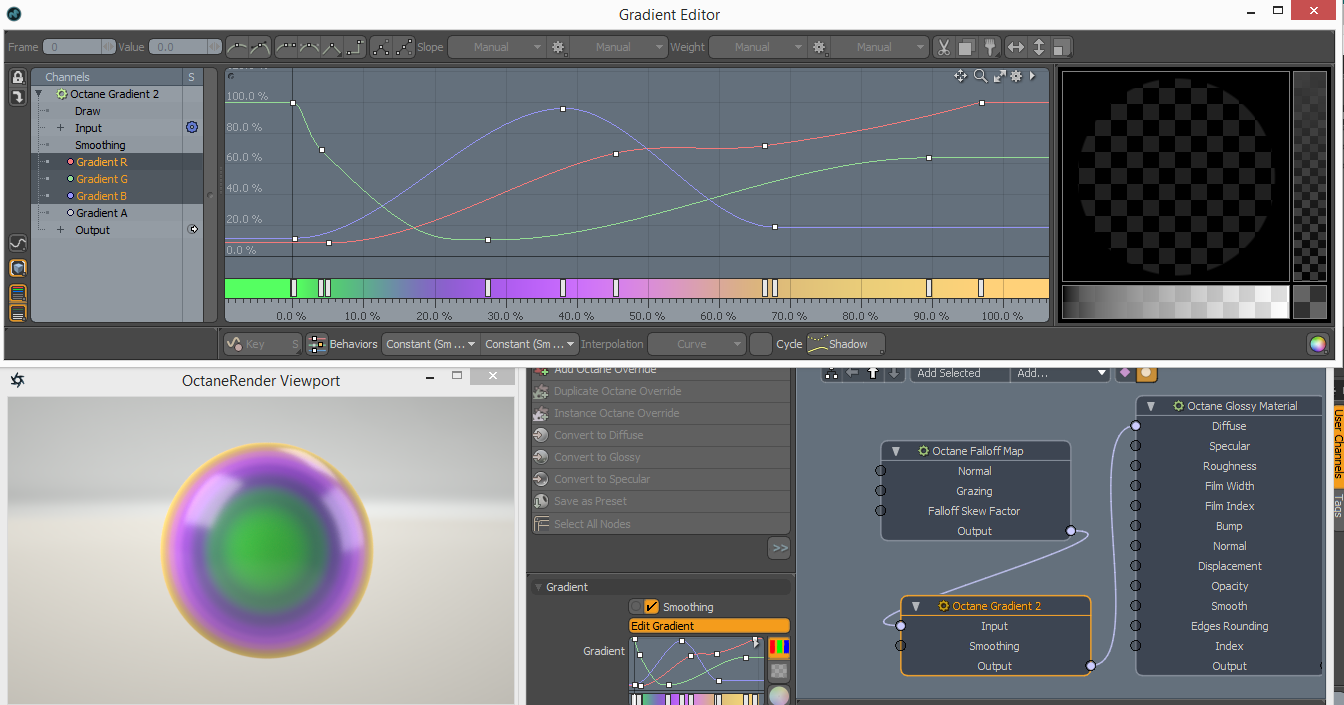Image resolution: width=1344 pixels, height=705 pixels.
Task: Select Convert to Glossy entry
Action: (x=661, y=457)
